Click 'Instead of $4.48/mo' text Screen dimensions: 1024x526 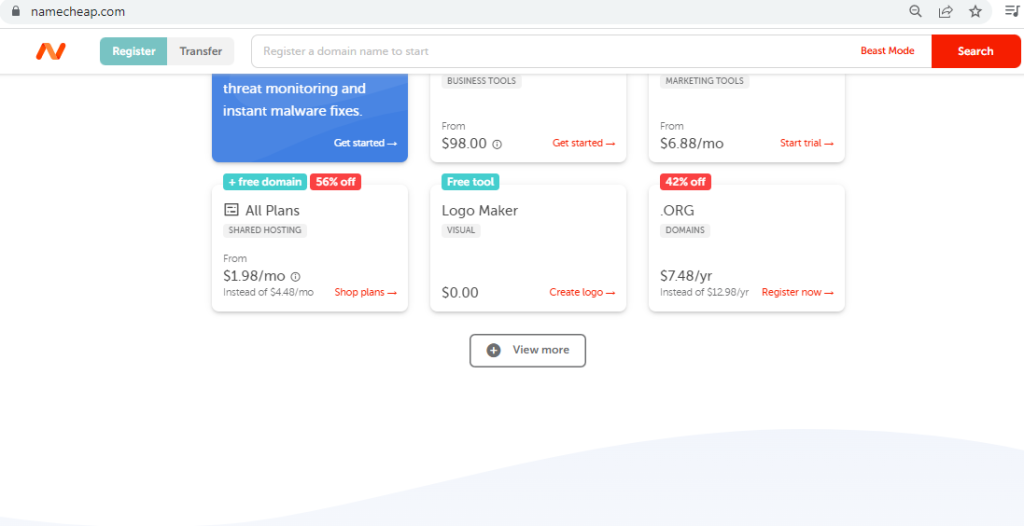coord(268,292)
